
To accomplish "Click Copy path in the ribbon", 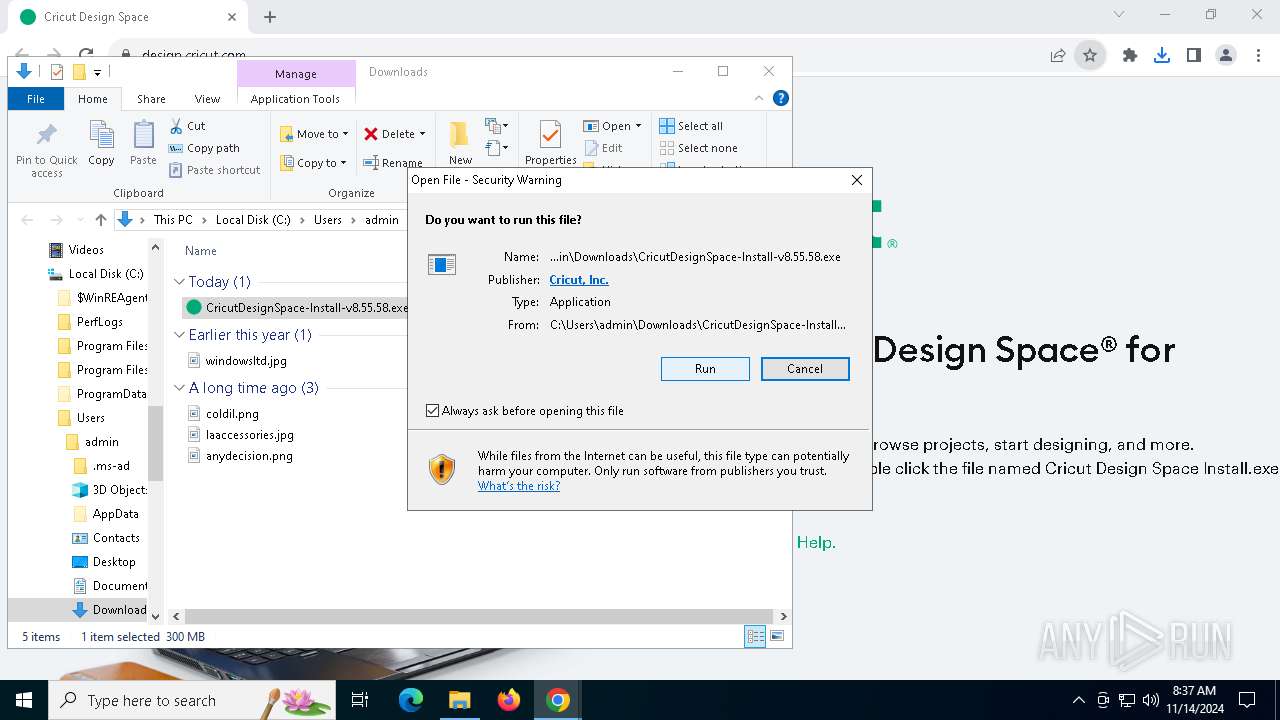I will [204, 148].
